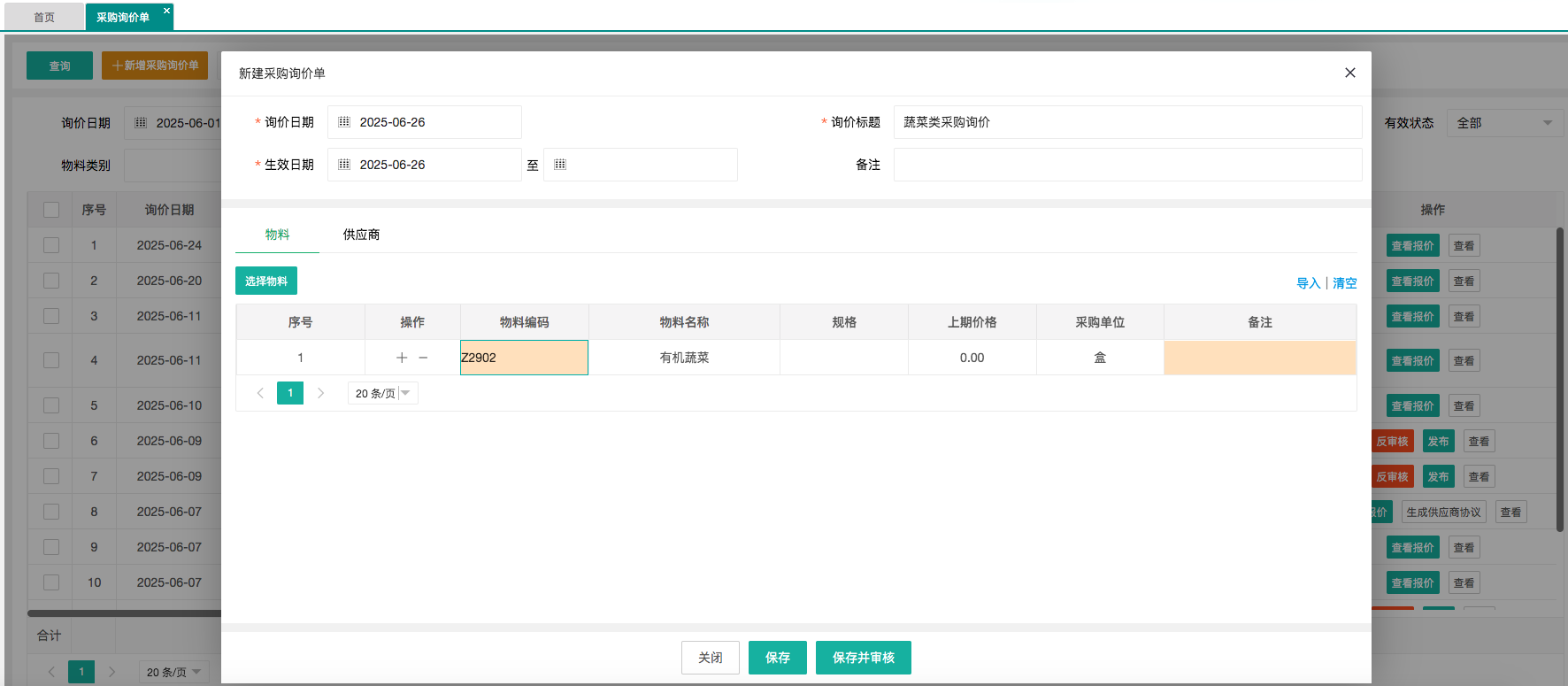The height and width of the screenshot is (686, 1568).
Task: Close the 新建采购询价单 dialog with X
Action: tap(1350, 73)
